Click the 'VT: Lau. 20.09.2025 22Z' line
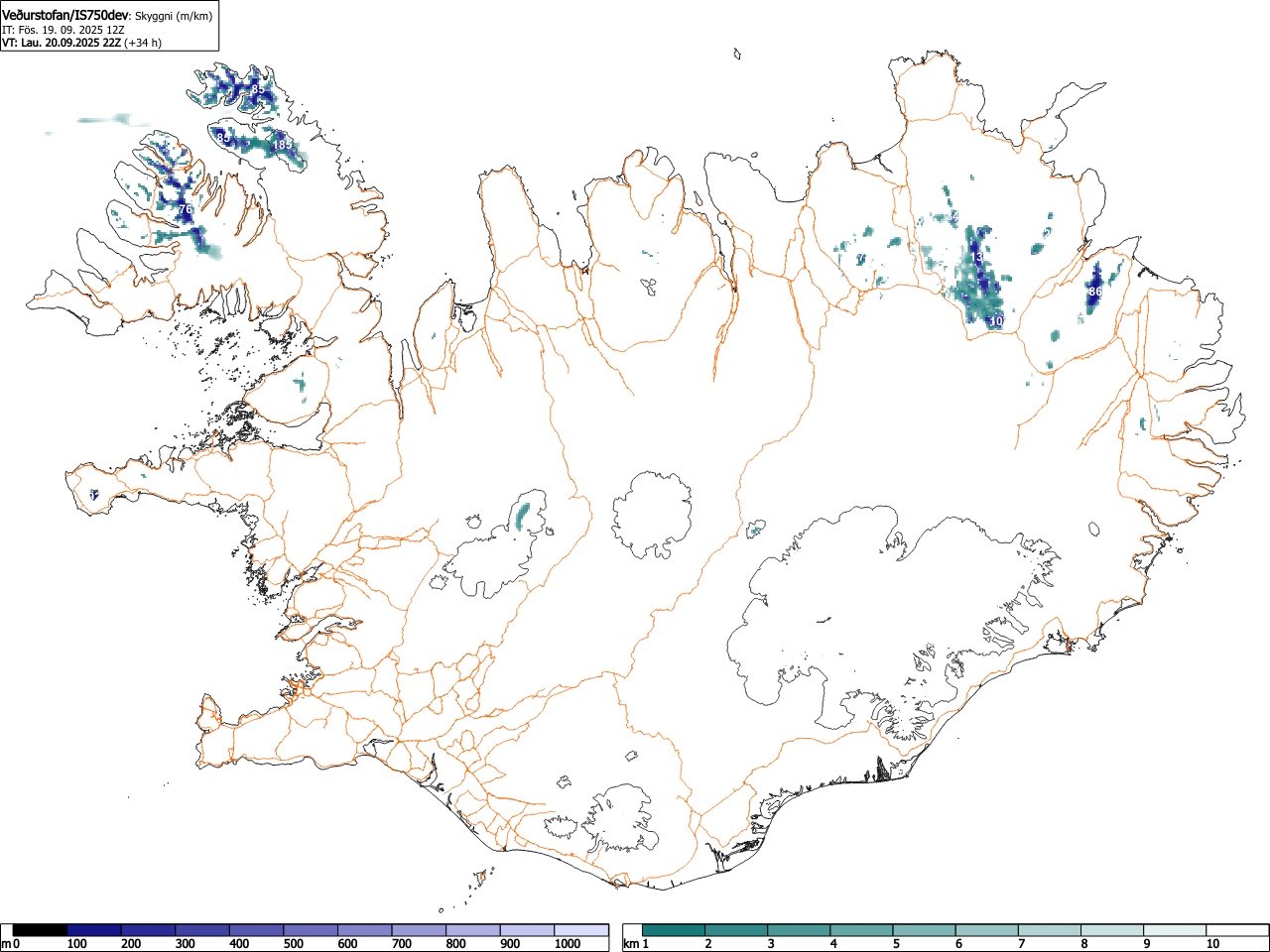 pos(61,43)
